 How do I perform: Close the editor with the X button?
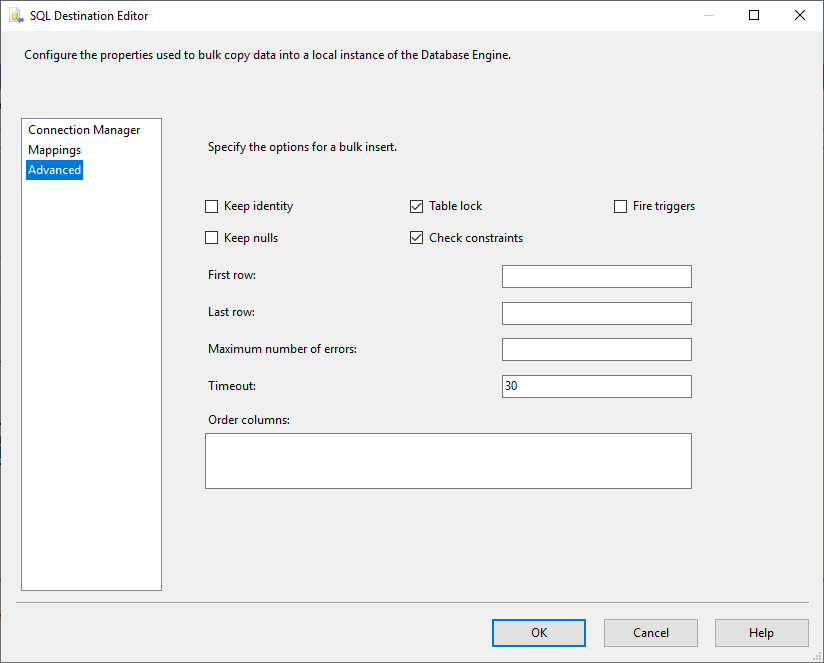800,15
